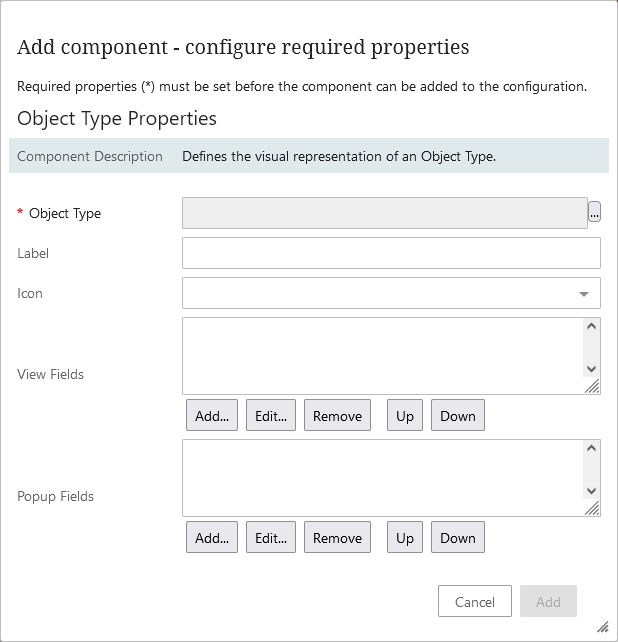Screen dimensions: 618x642
Task: Remove the selected View Fields entry
Action: [337, 416]
